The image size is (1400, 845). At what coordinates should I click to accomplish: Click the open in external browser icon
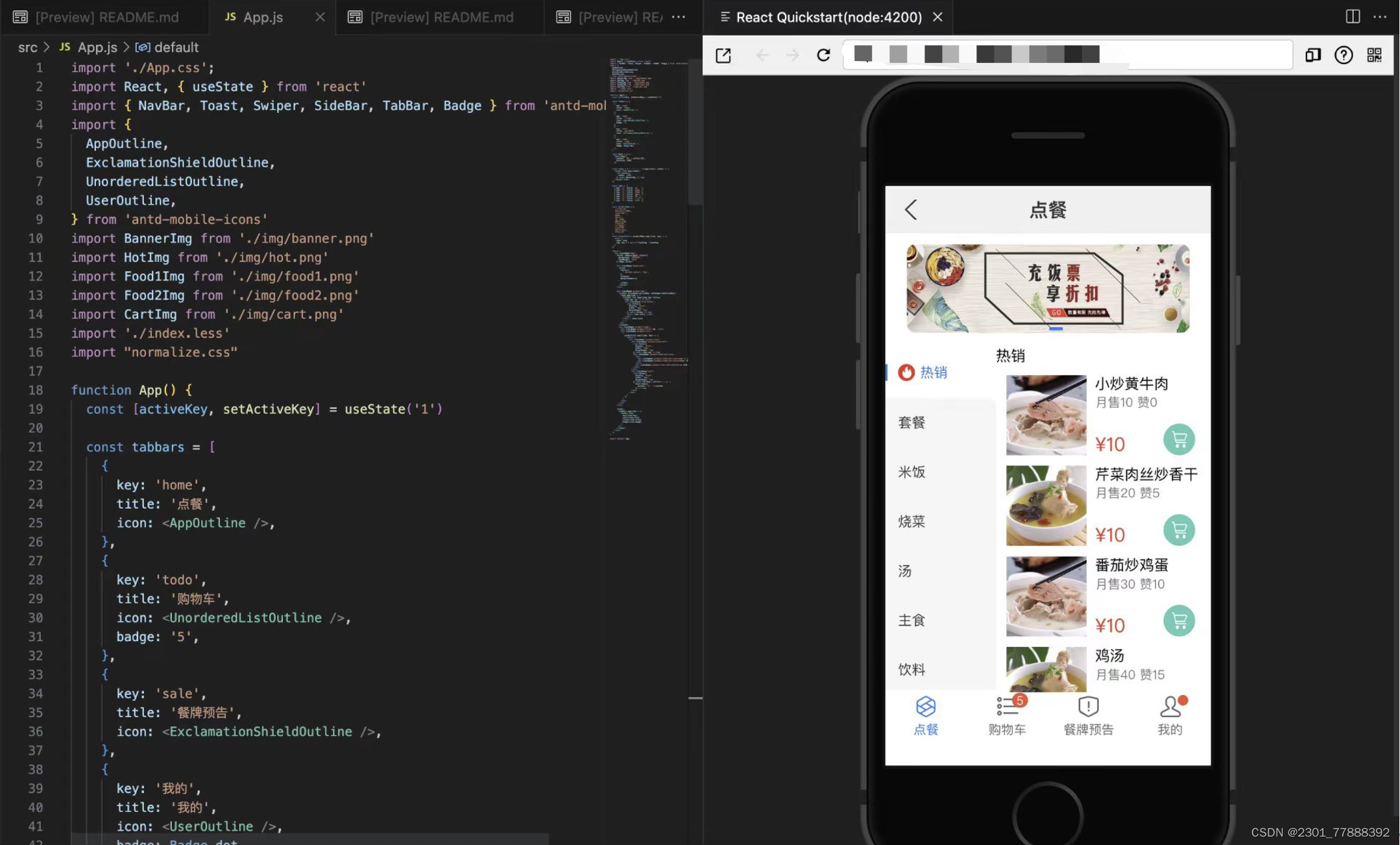click(723, 55)
